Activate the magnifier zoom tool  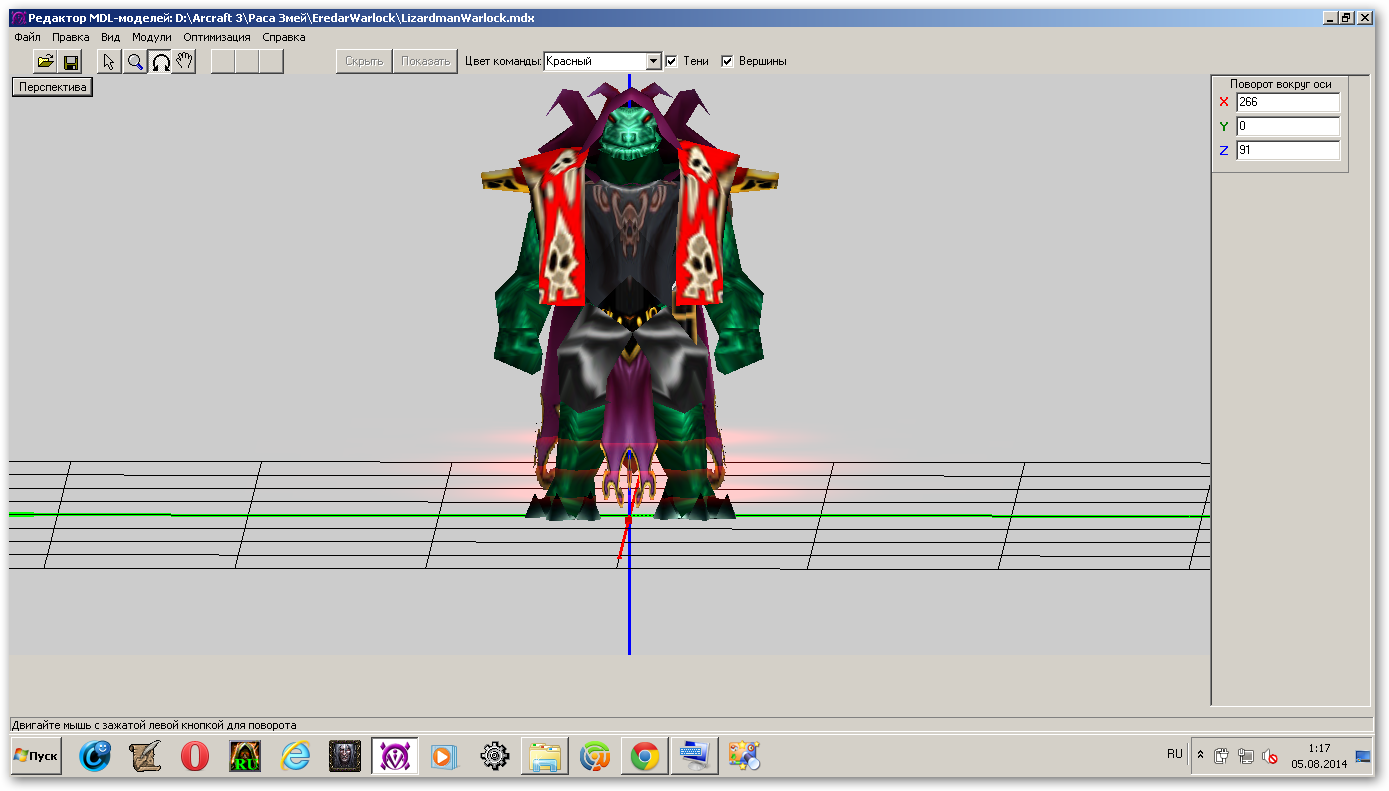(135, 62)
